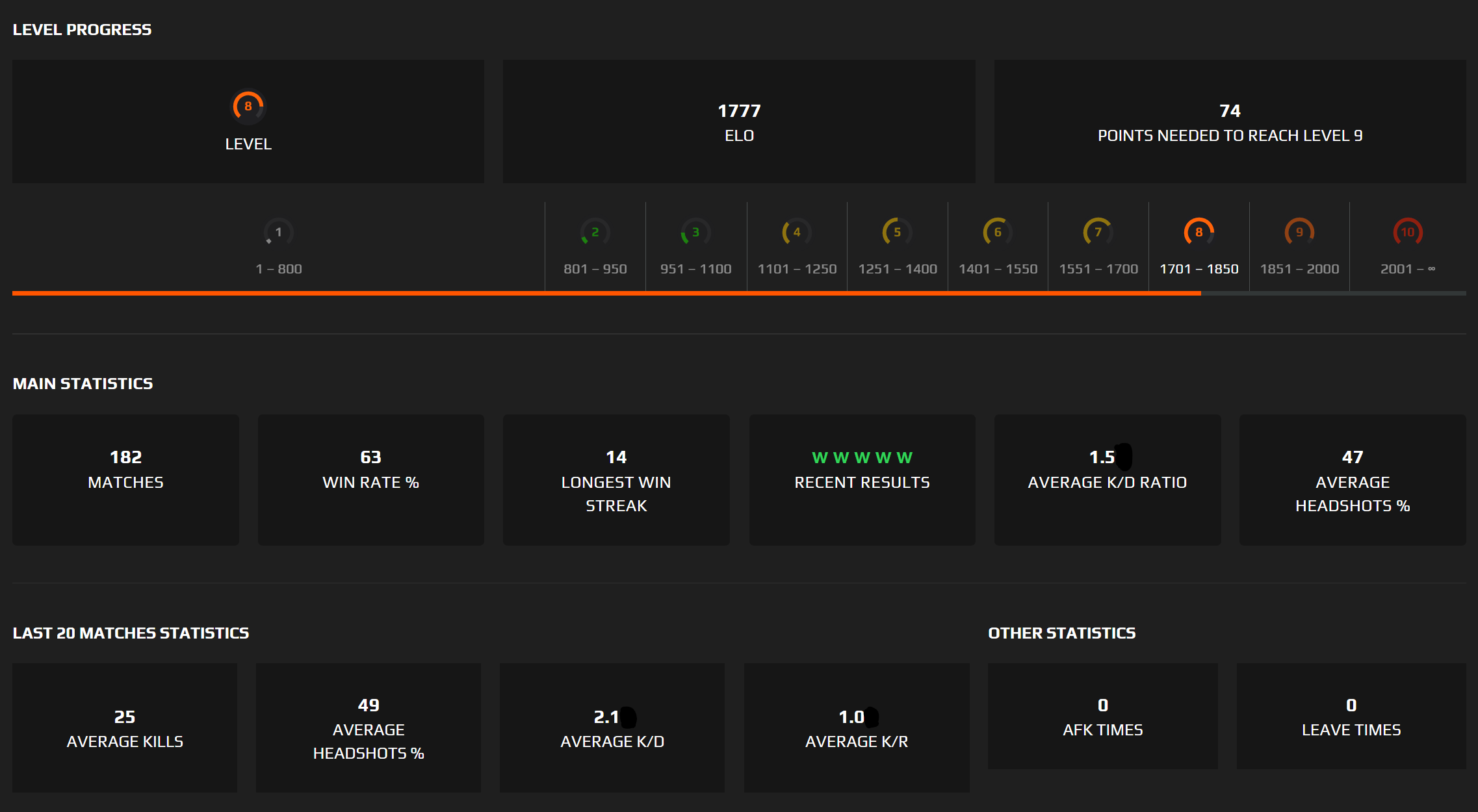
Task: Select the middle W in recent results
Action: click(x=862, y=457)
